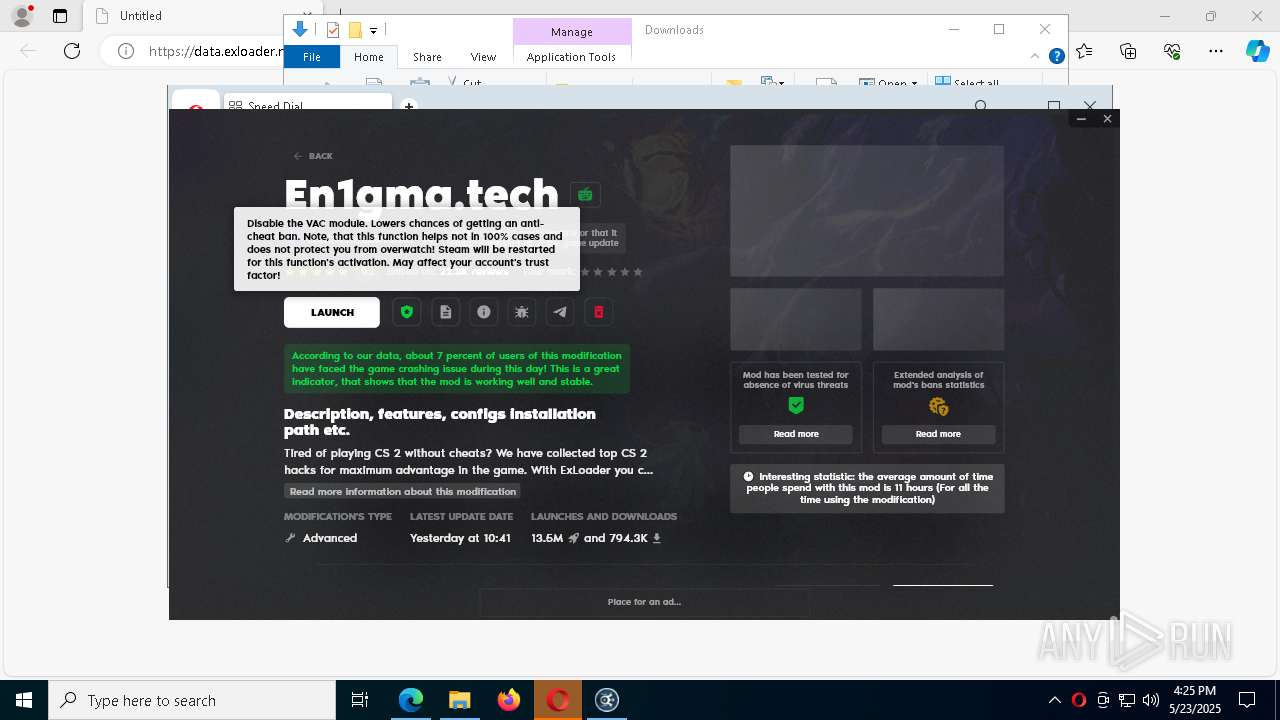Toggle the green VAC shield icon
1280x720 pixels.
pyautogui.click(x=406, y=312)
